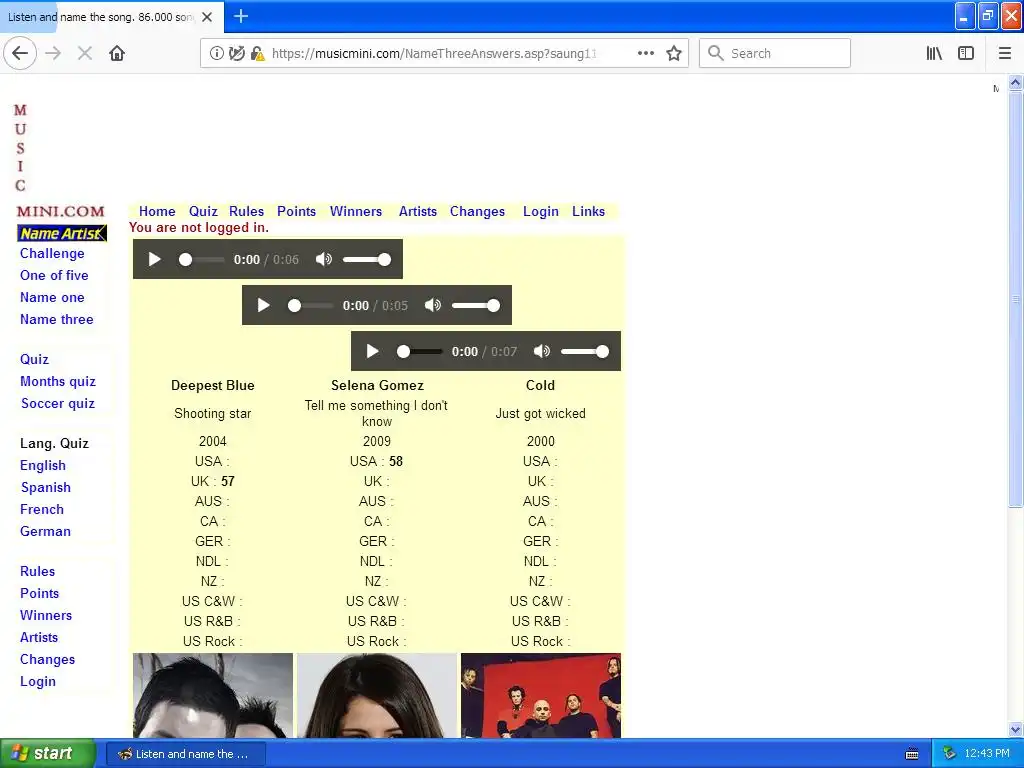Play the second audio clip (0:05)
1024x768 pixels.
click(264, 305)
